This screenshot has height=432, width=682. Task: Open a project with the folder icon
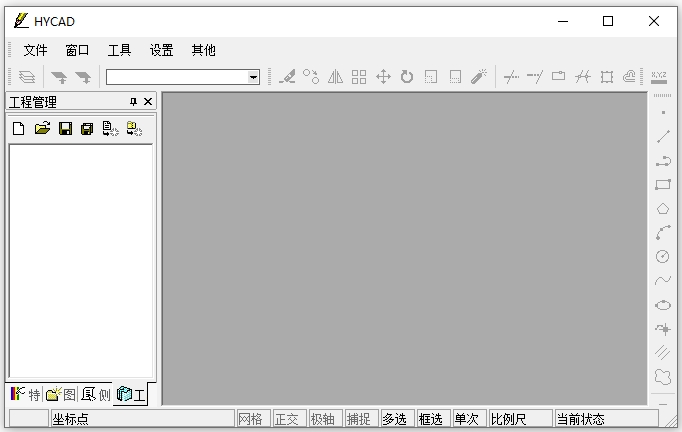coord(42,129)
